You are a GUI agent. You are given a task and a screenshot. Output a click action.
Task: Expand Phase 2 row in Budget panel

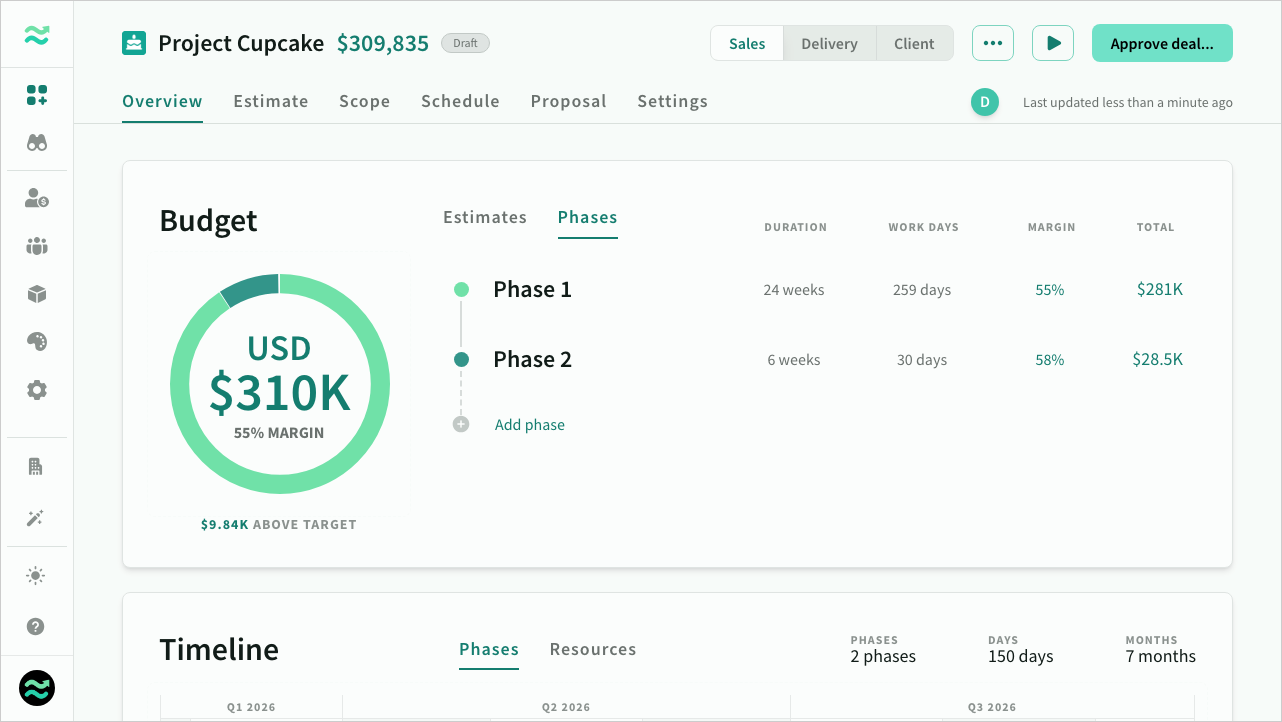[532, 359]
